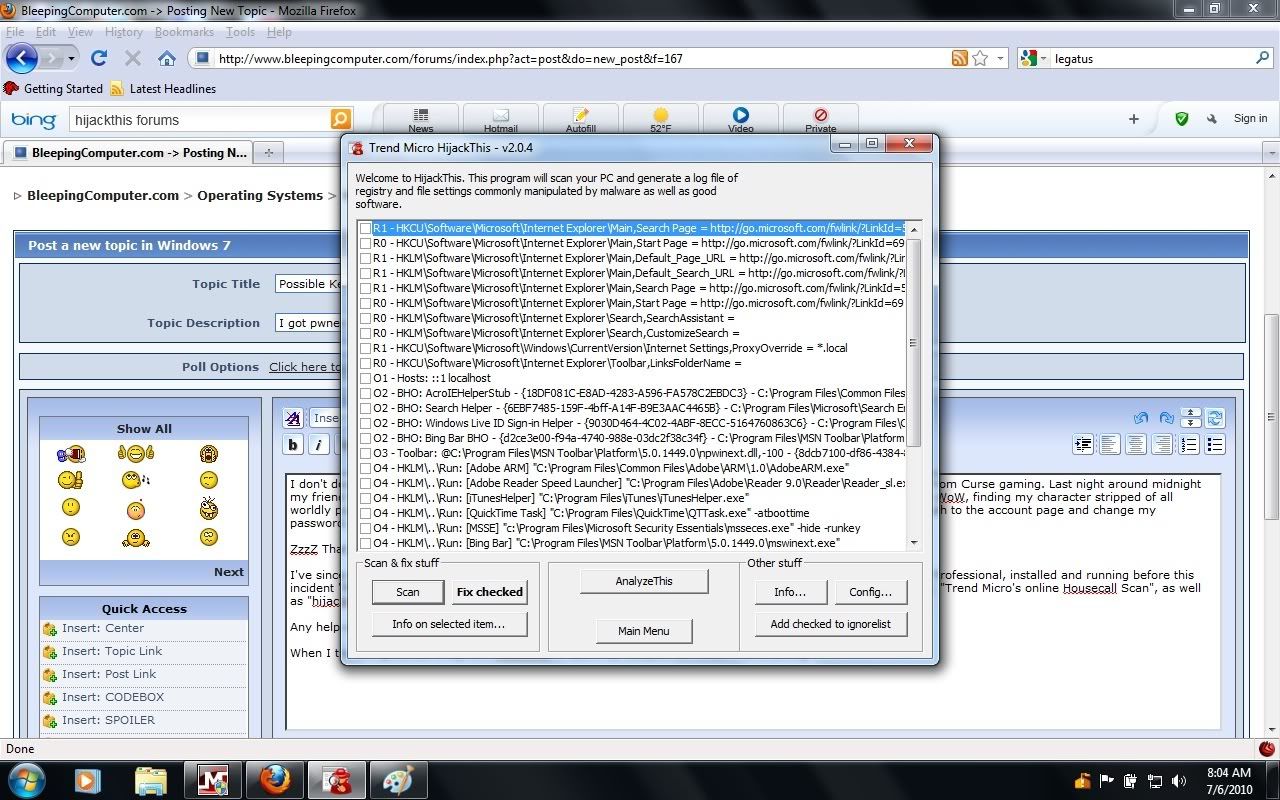Check the R0 HKCU Start Page entry
Screen dimensions: 1280x800
pyautogui.click(x=366, y=243)
